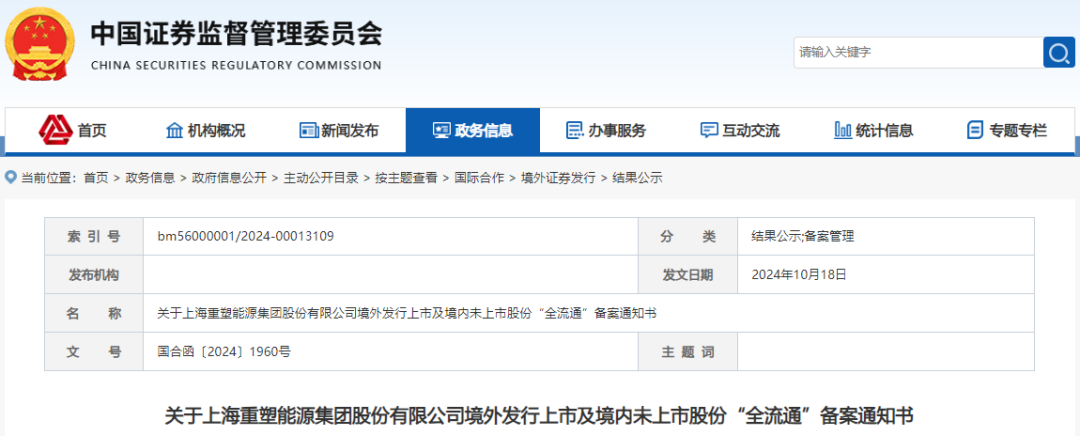Screen dimensions: 1080x436
Task: Open the 统计信息 navigation tab
Action: click(x=873, y=129)
